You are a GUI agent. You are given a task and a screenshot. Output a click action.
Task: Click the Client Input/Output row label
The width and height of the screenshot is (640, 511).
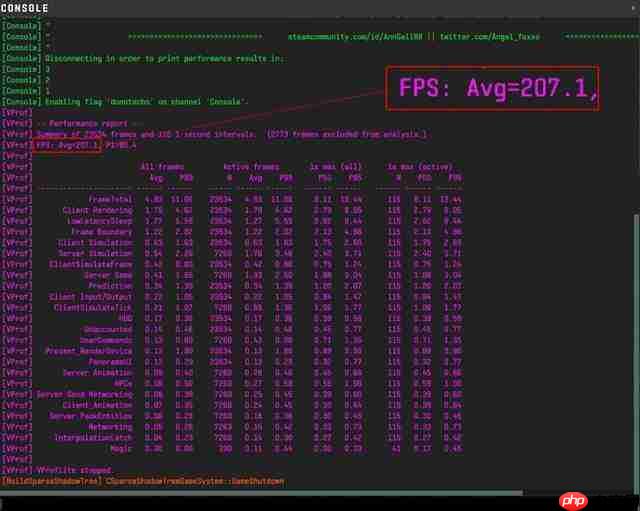pos(91,297)
